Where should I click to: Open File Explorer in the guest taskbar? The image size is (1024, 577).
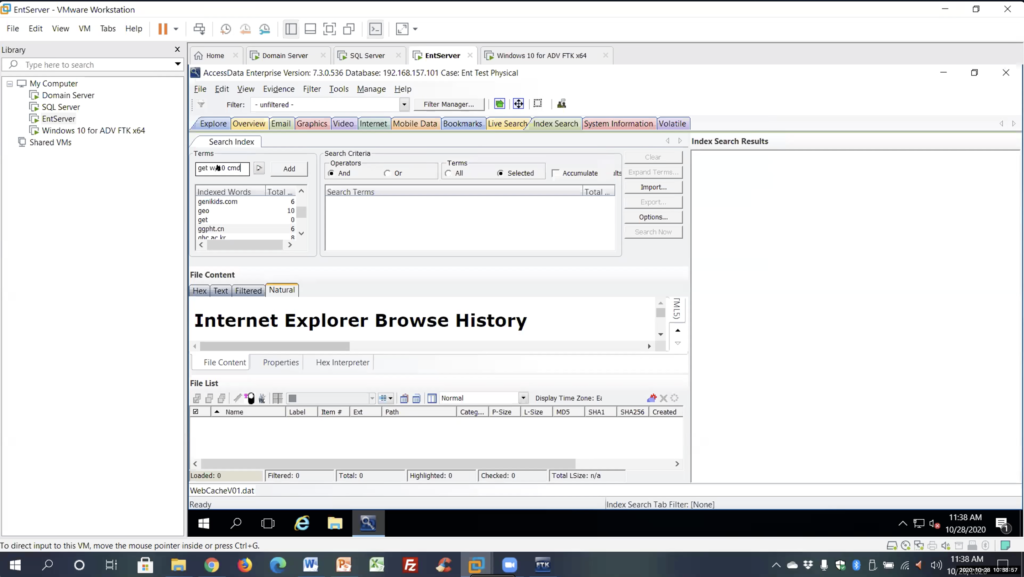pos(335,523)
